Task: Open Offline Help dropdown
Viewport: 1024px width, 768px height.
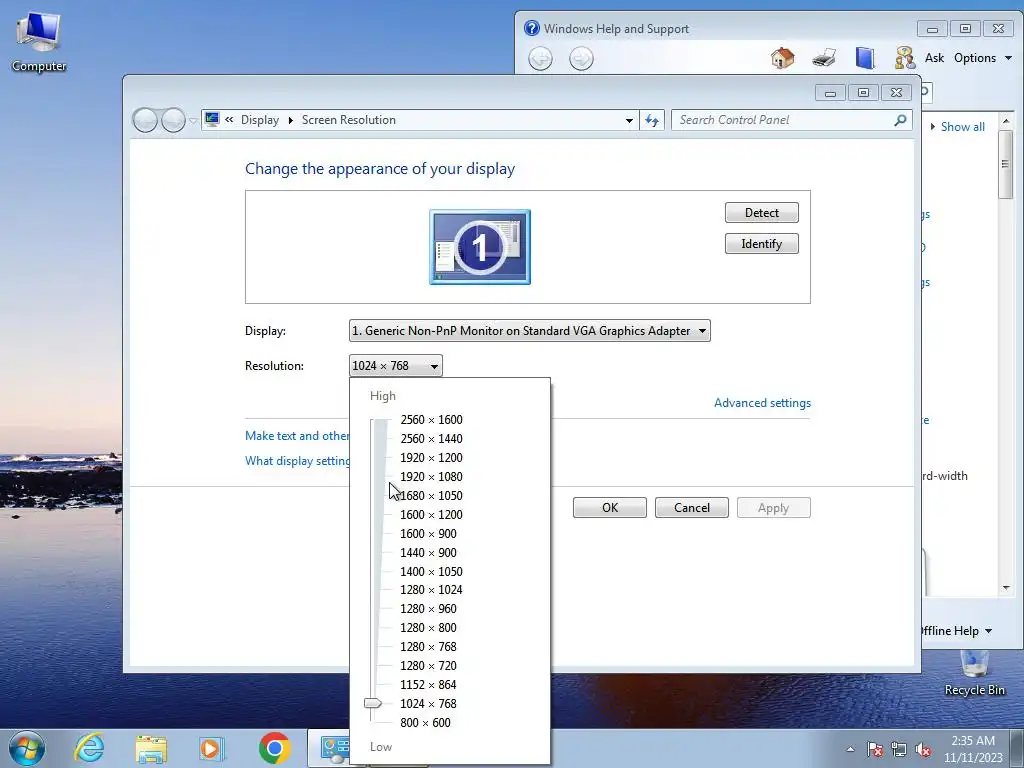Action: coord(955,631)
